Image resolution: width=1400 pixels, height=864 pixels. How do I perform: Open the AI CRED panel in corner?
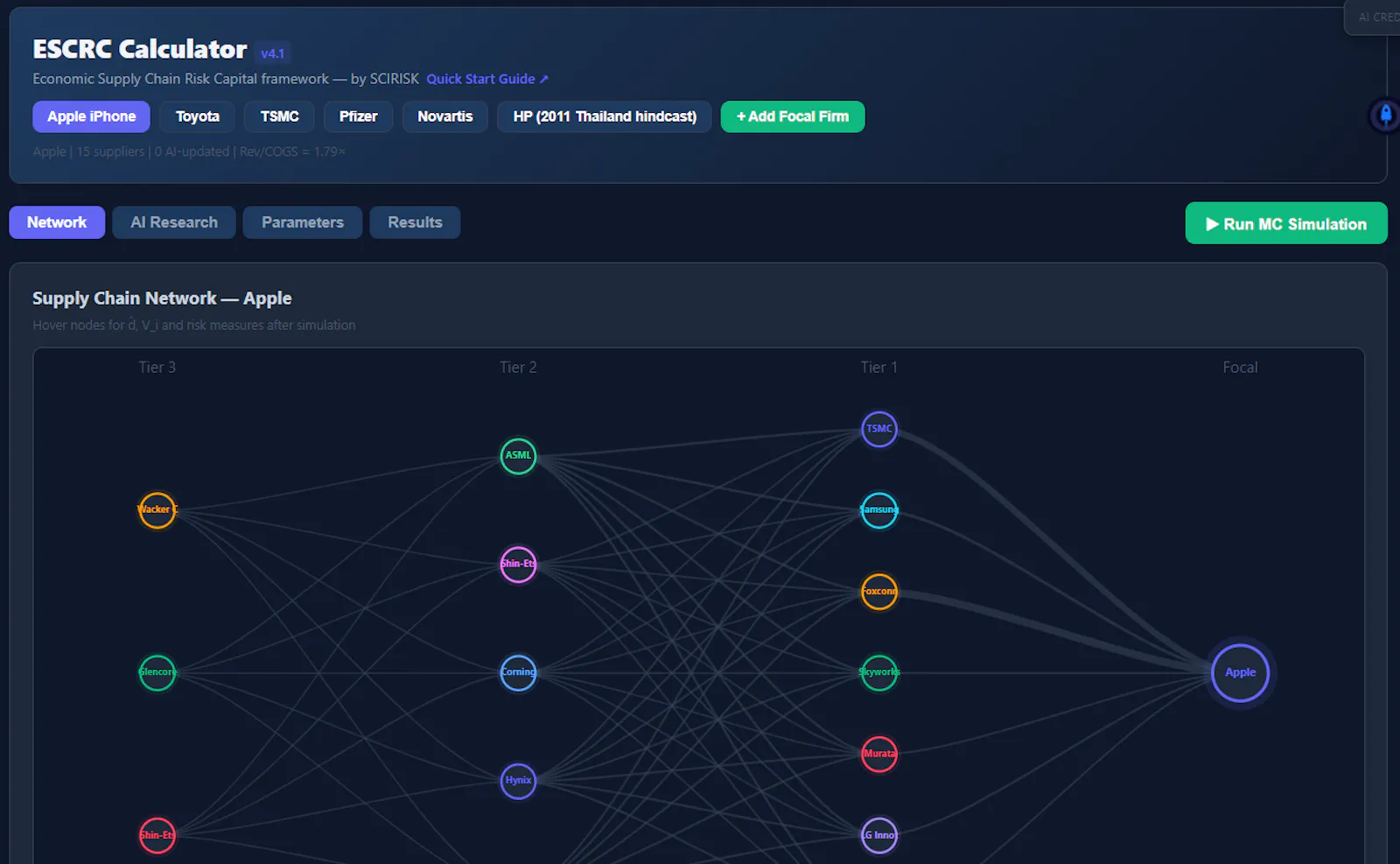[1374, 18]
